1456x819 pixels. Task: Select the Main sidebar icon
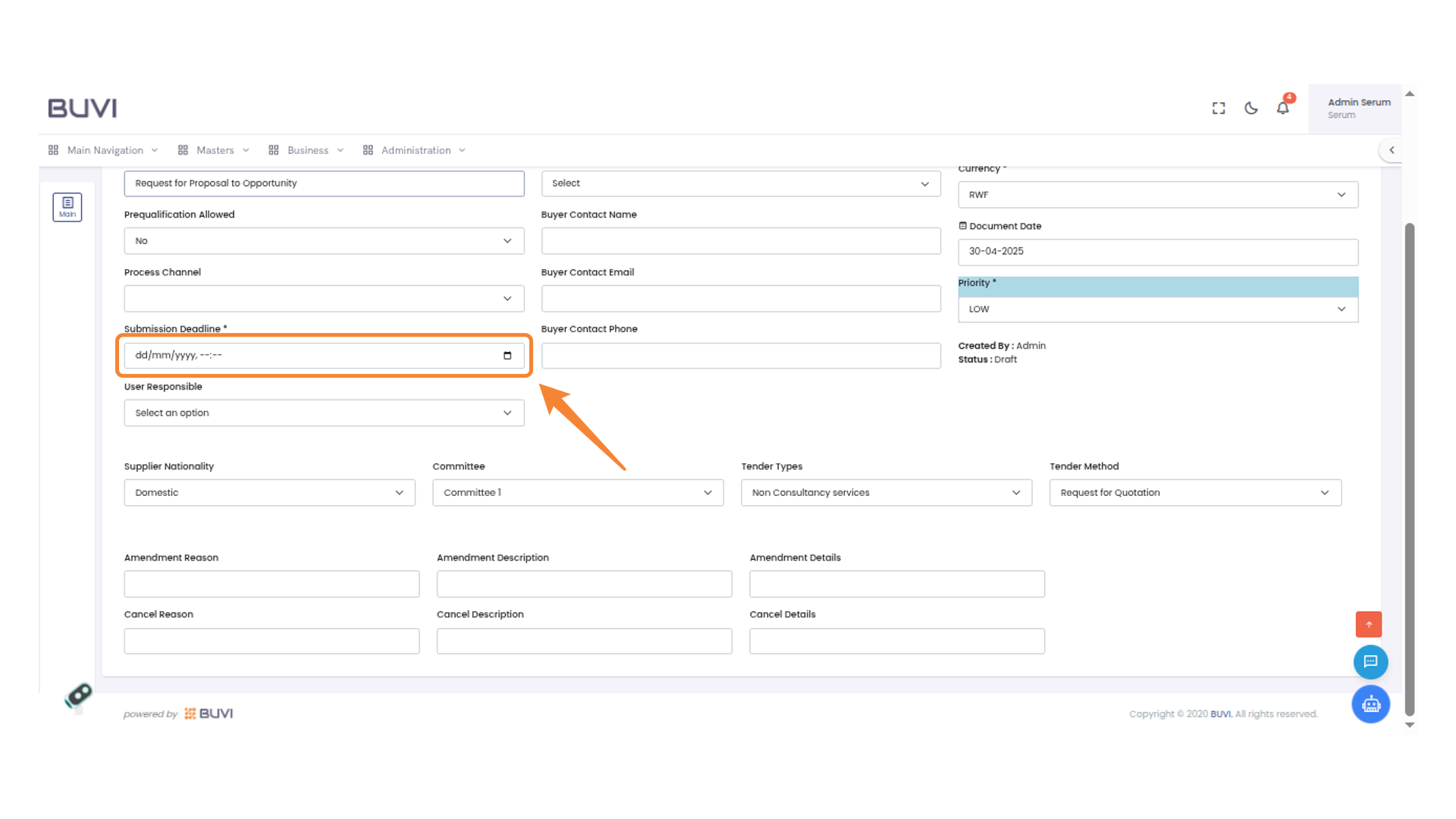[x=67, y=206]
